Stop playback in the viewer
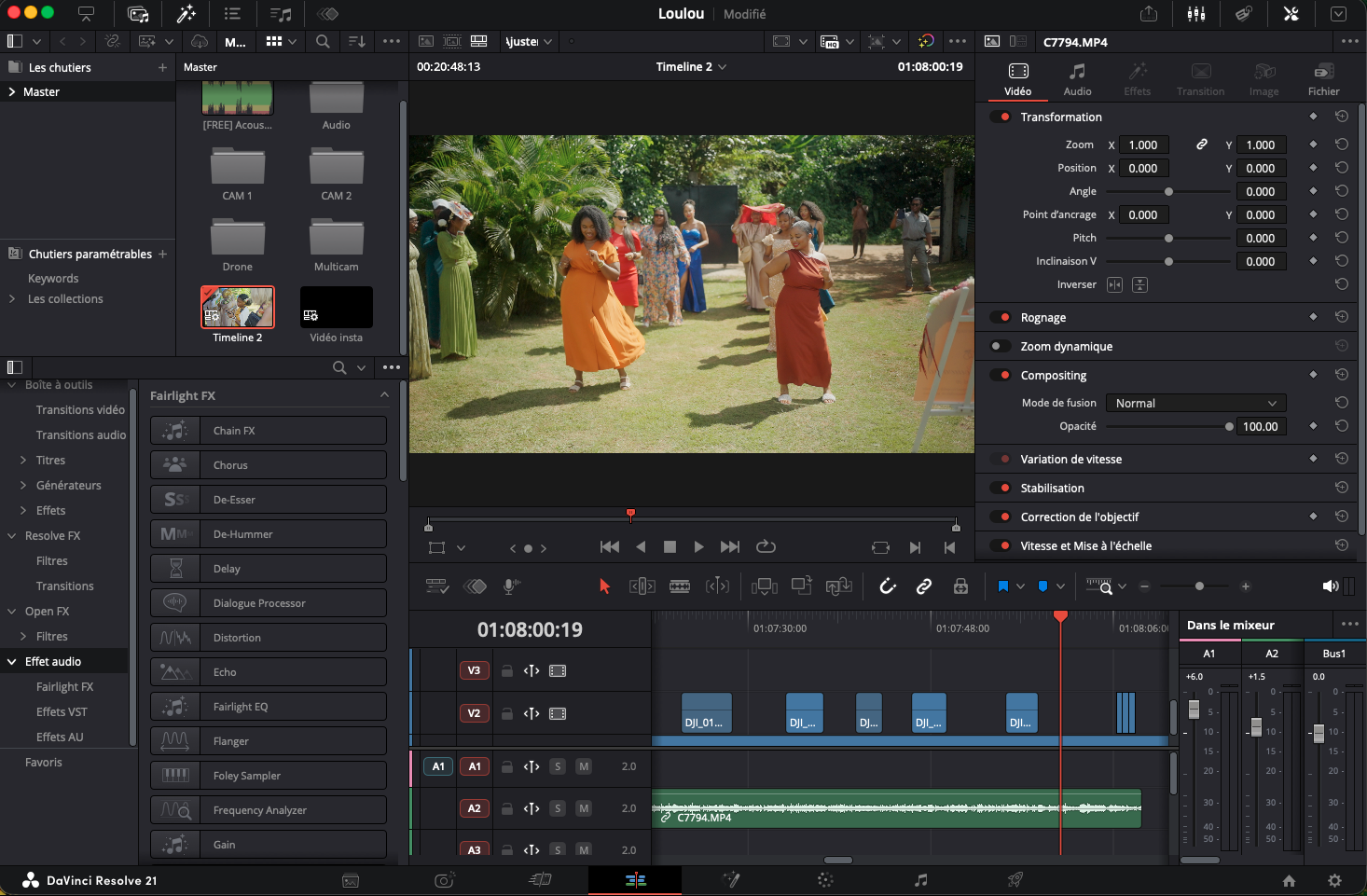The width and height of the screenshot is (1367, 896). [x=670, y=547]
